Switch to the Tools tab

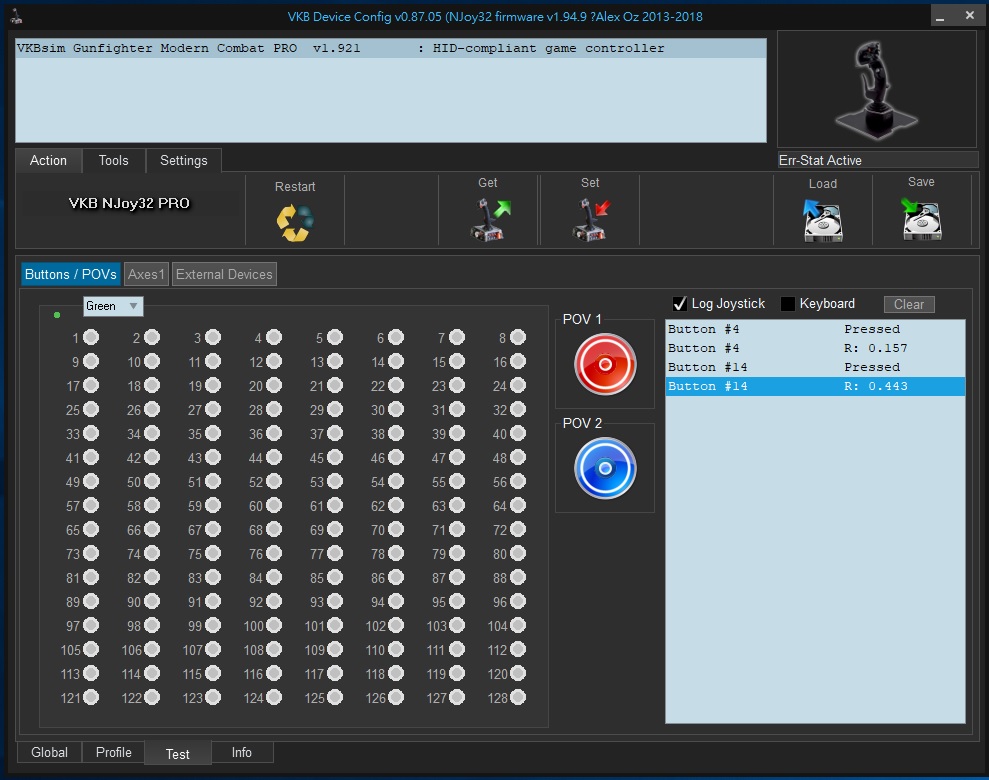pyautogui.click(x=113, y=160)
